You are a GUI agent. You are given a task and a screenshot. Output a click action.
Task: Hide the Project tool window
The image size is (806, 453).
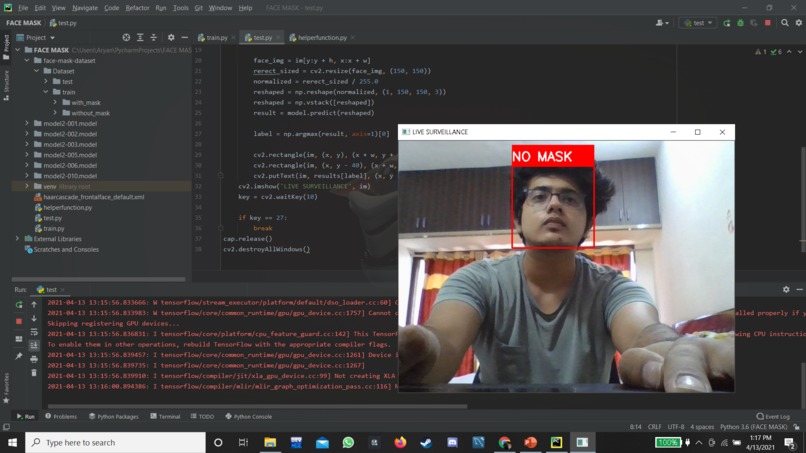(x=185, y=38)
